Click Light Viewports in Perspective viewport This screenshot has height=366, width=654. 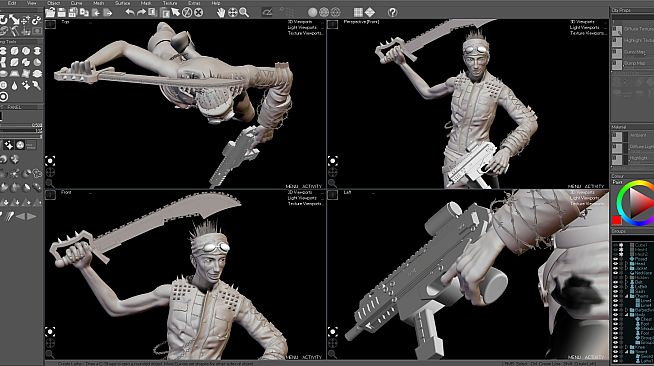point(585,28)
